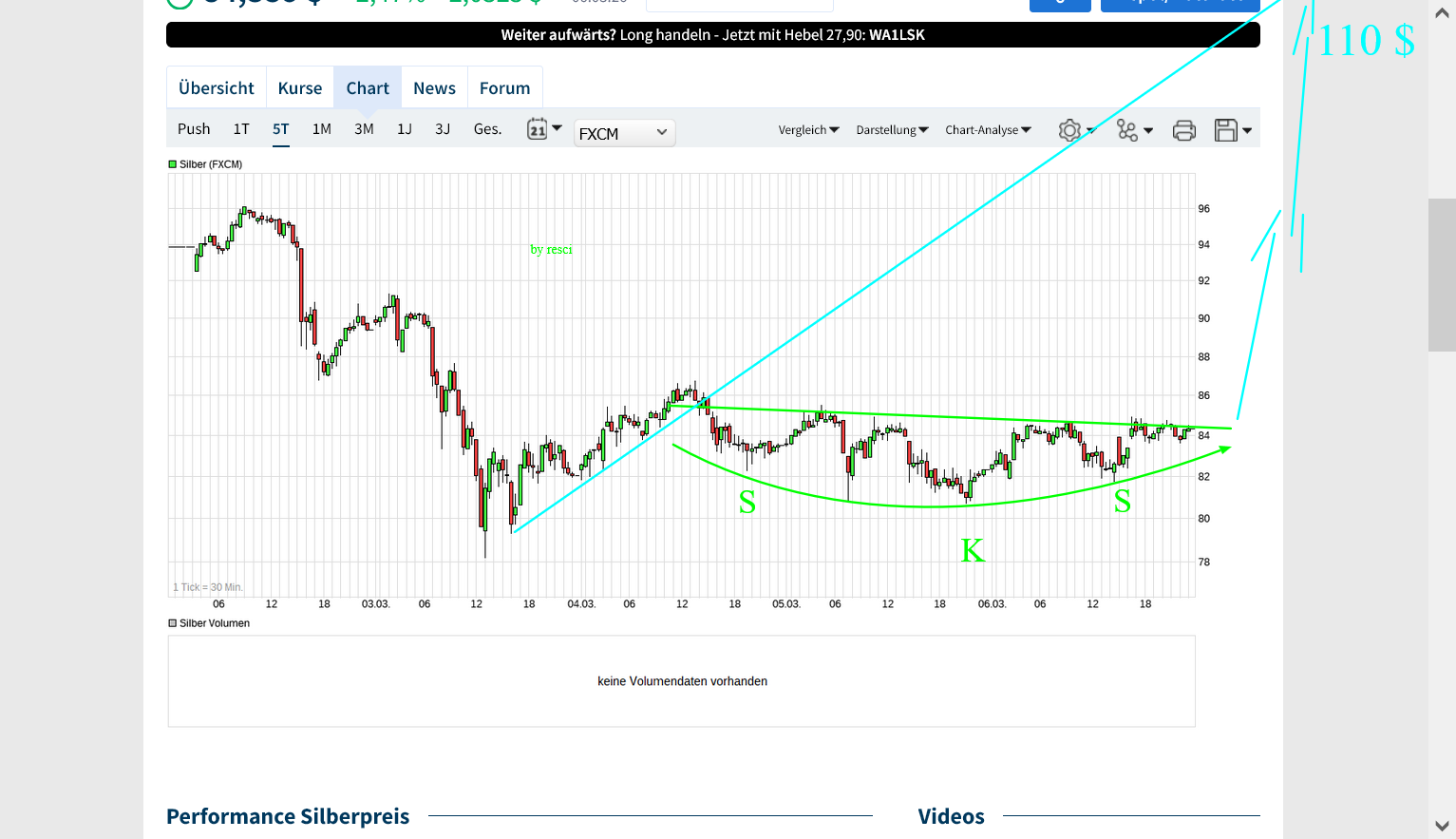Screen dimensions: 1456x839
Task: Toggle the Silber Volumen legend marker
Action: [x=173, y=623]
